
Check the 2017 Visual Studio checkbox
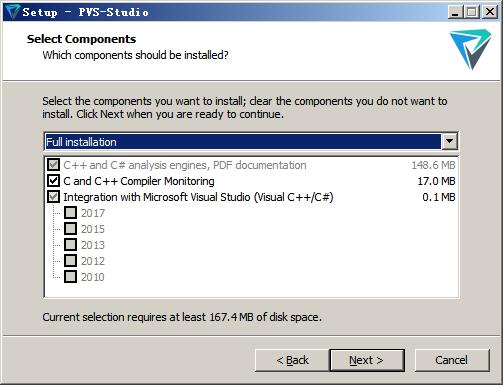point(70,213)
